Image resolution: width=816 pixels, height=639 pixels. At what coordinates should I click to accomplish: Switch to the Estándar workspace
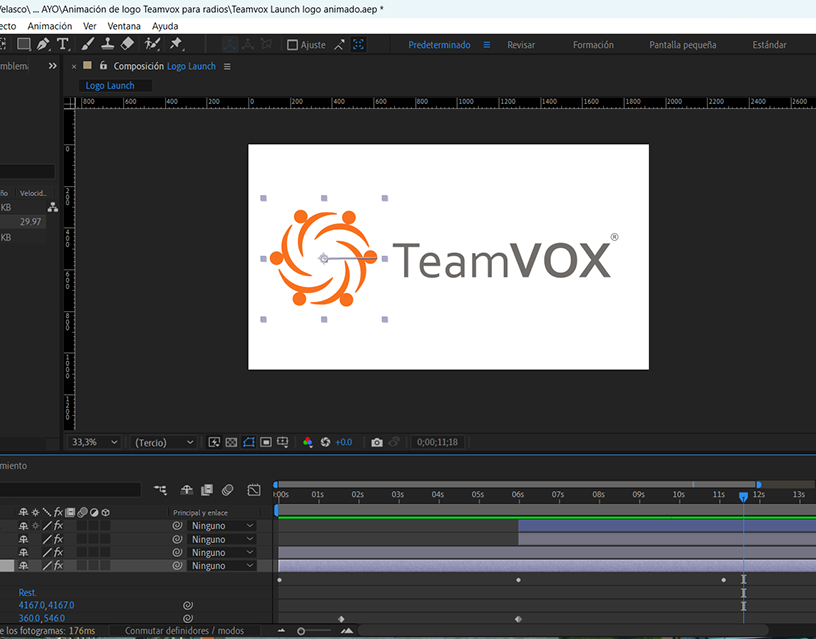769,45
